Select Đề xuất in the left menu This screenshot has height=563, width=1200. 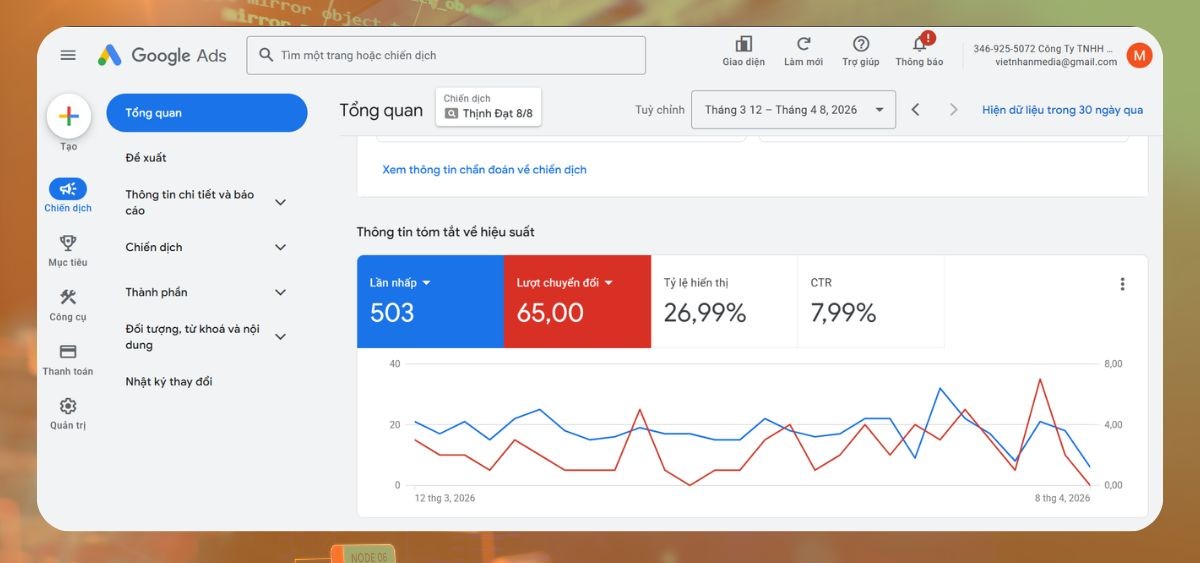click(146, 158)
